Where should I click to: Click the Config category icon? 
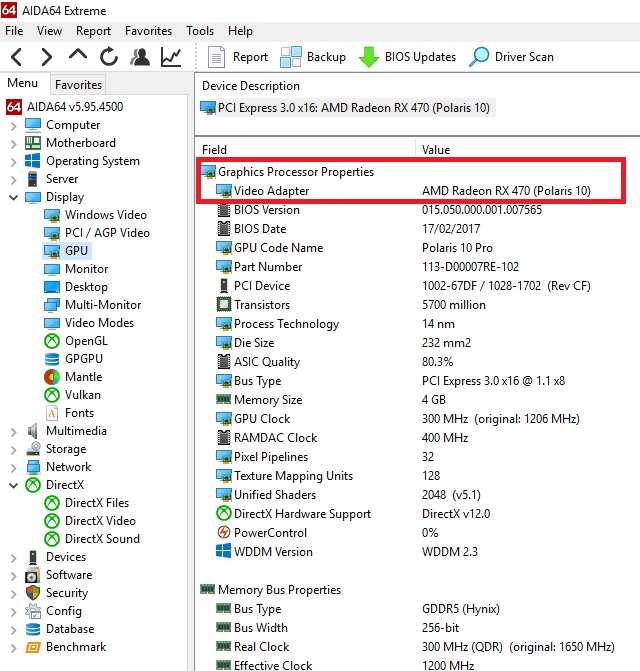pyautogui.click(x=33, y=611)
